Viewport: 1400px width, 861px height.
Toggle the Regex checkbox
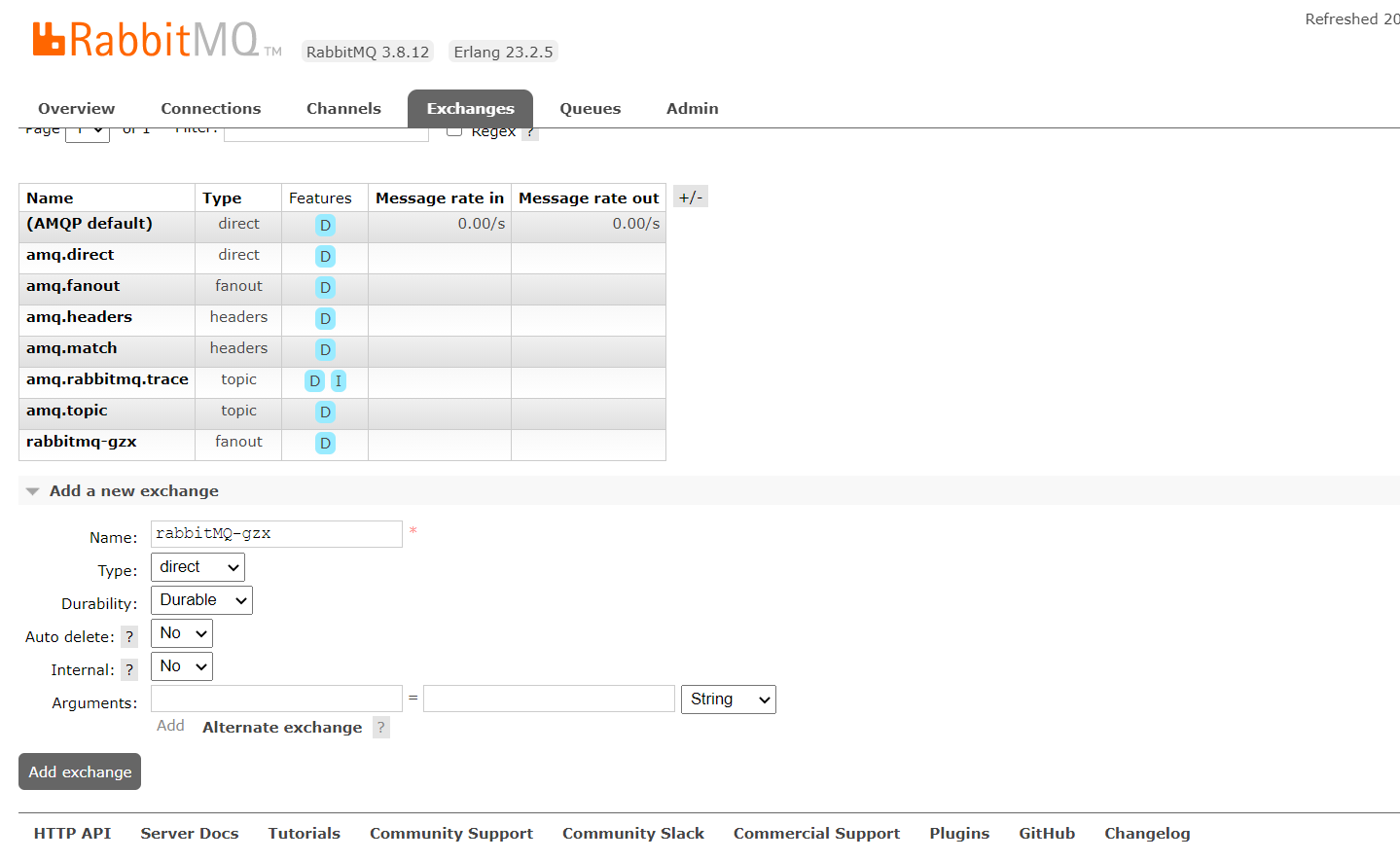tap(453, 131)
